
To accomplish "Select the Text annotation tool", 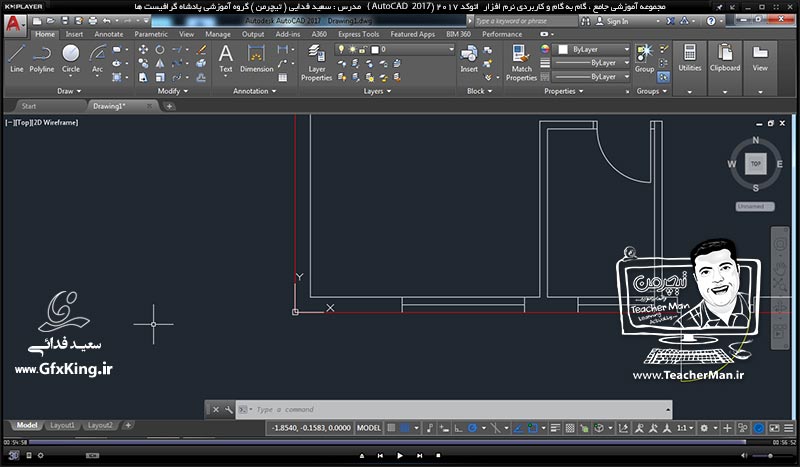I will pos(226,59).
